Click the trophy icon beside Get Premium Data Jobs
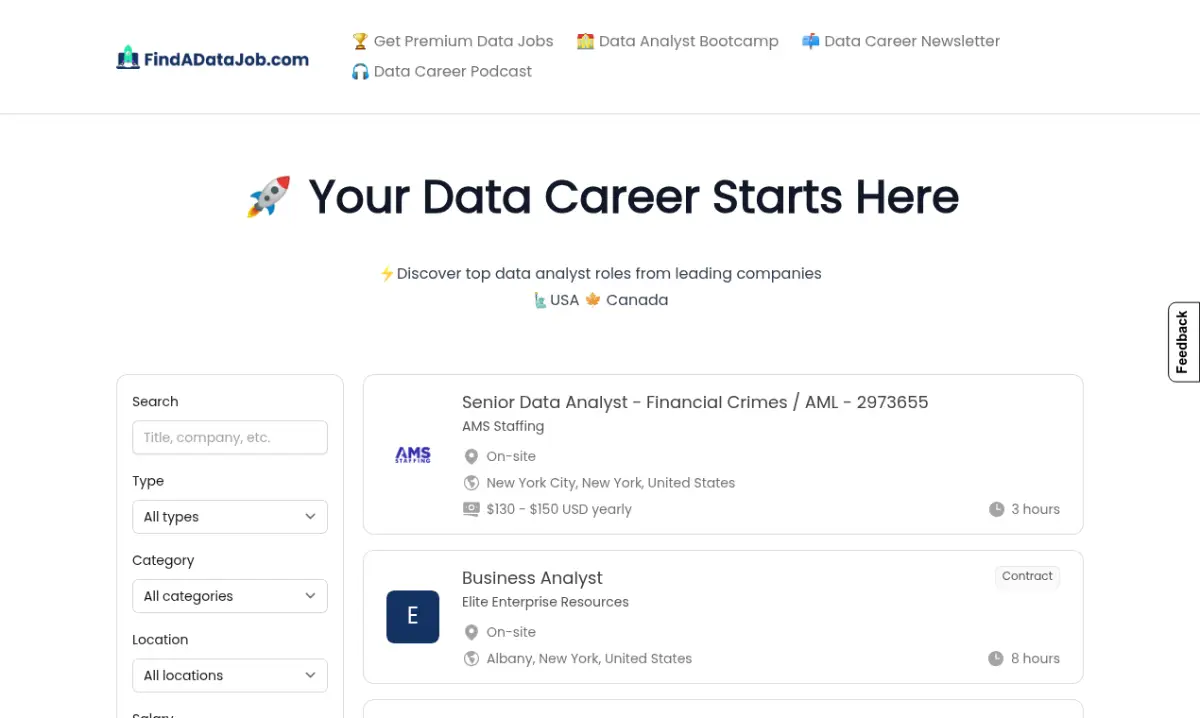Screen dimensions: 1200x718 click(360, 41)
